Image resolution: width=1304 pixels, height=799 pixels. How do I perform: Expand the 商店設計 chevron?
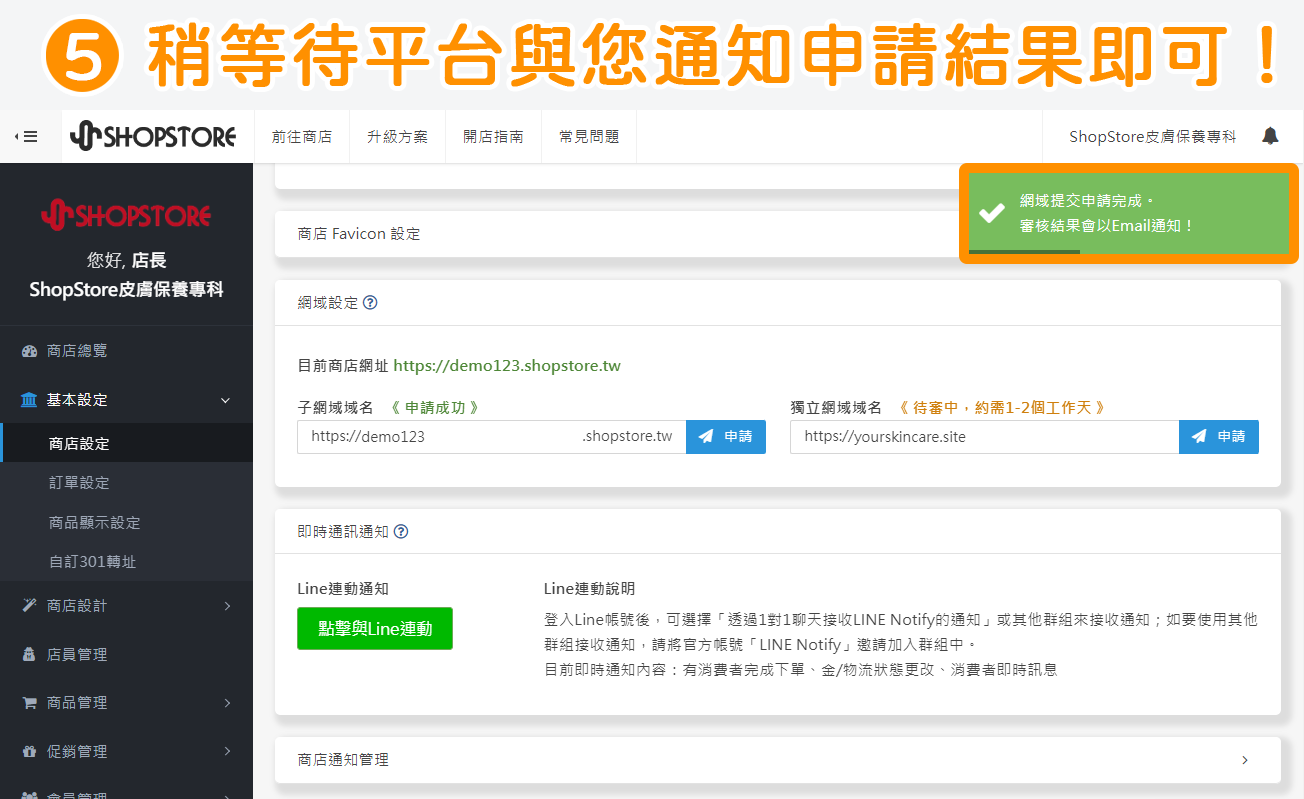227,606
